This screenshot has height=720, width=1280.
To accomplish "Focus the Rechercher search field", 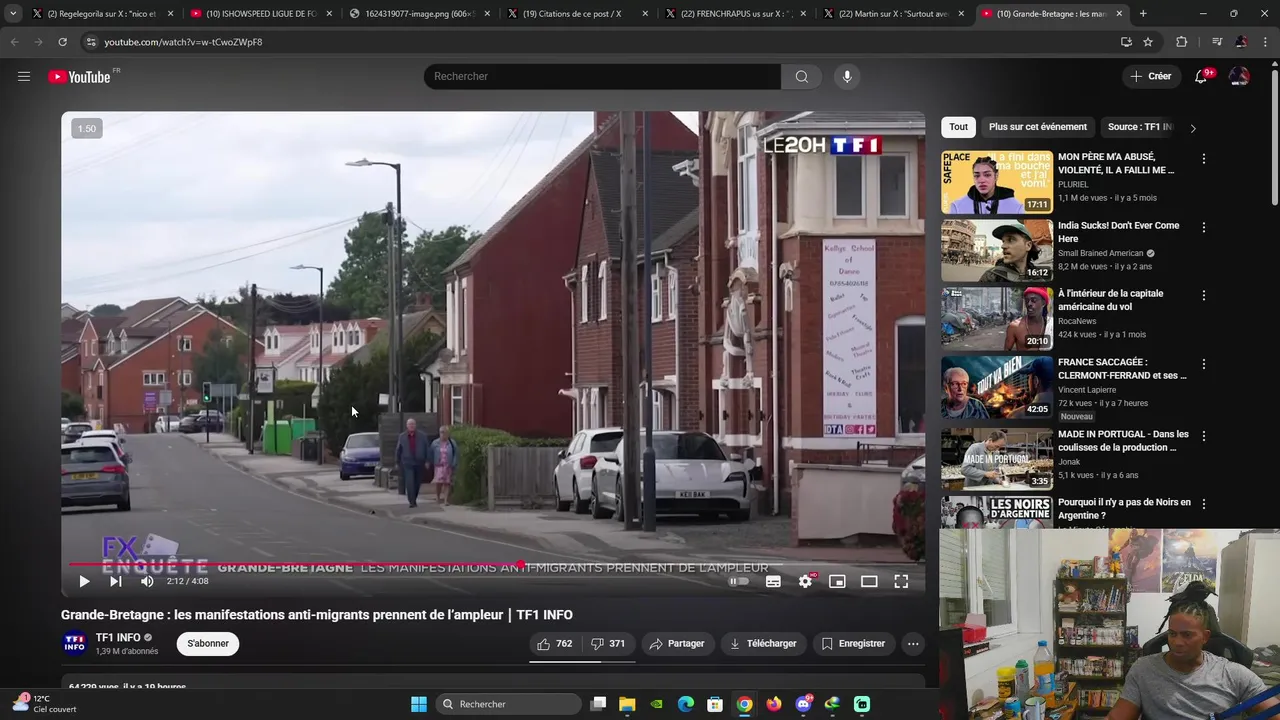I will click(602, 76).
